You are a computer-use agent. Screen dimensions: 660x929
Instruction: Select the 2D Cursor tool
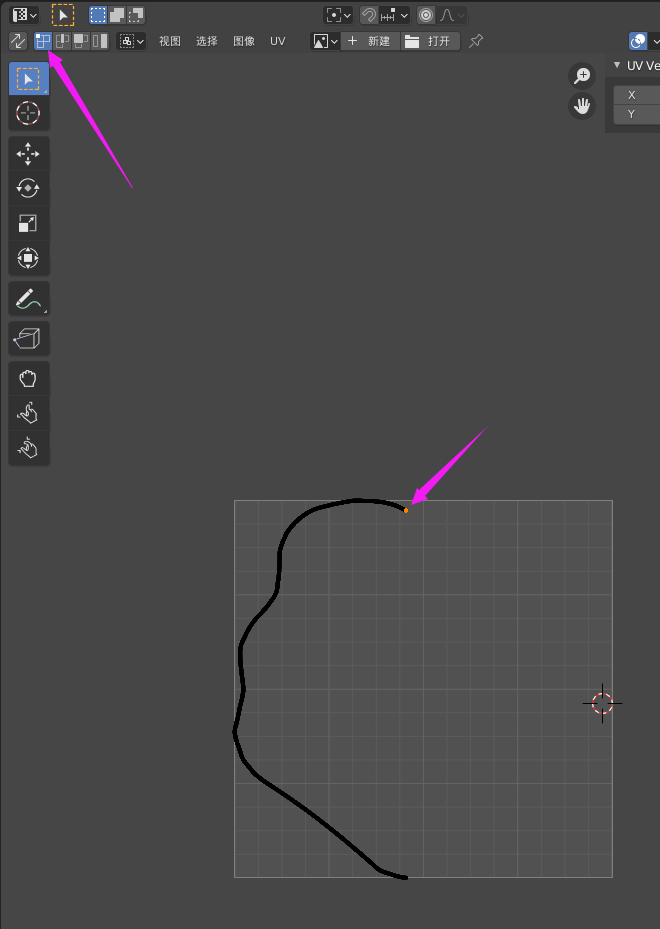tap(28, 113)
